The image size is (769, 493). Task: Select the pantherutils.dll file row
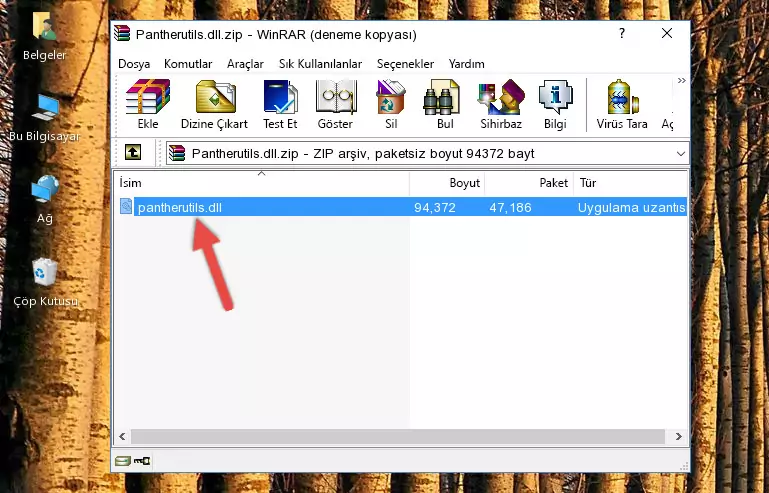tap(401, 207)
